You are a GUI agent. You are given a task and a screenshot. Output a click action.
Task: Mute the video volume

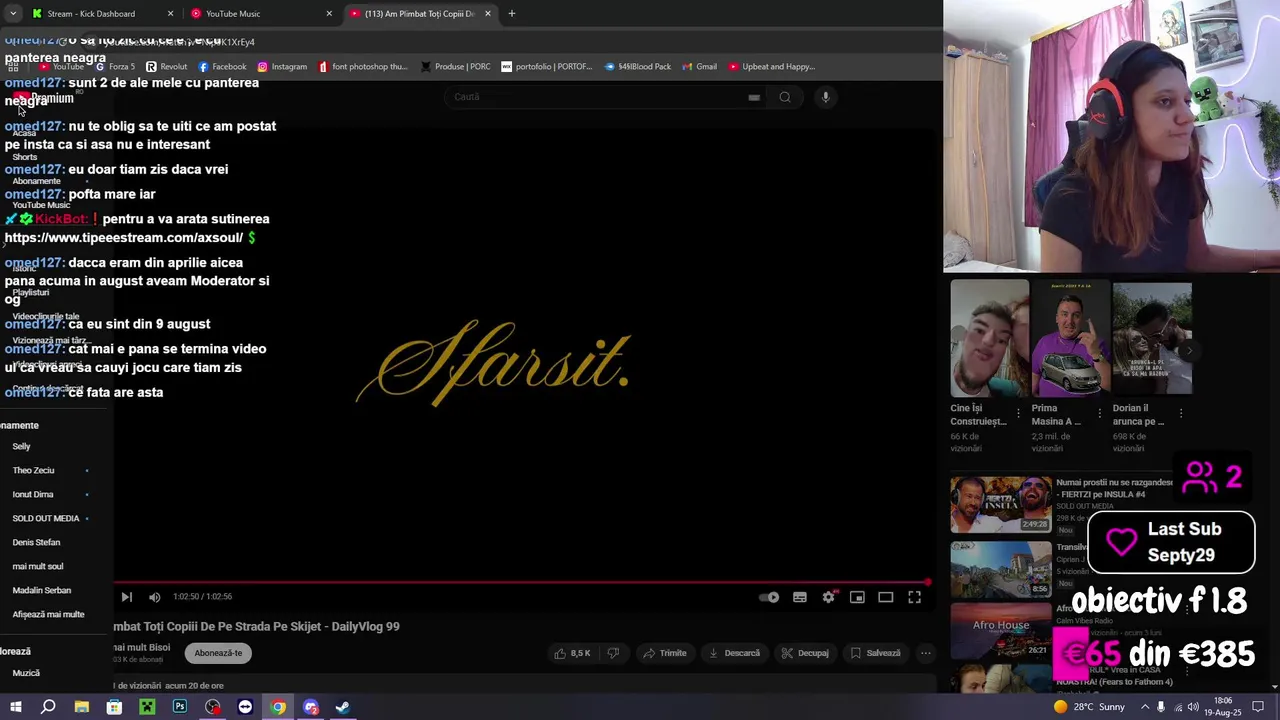[x=154, y=597]
